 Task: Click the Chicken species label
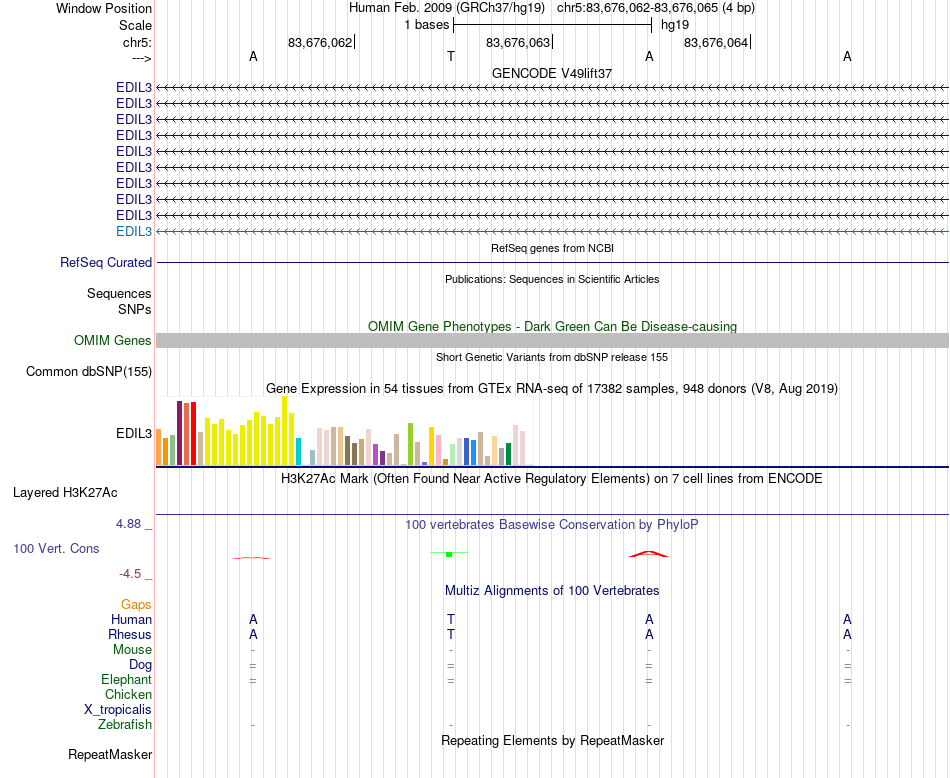128,694
